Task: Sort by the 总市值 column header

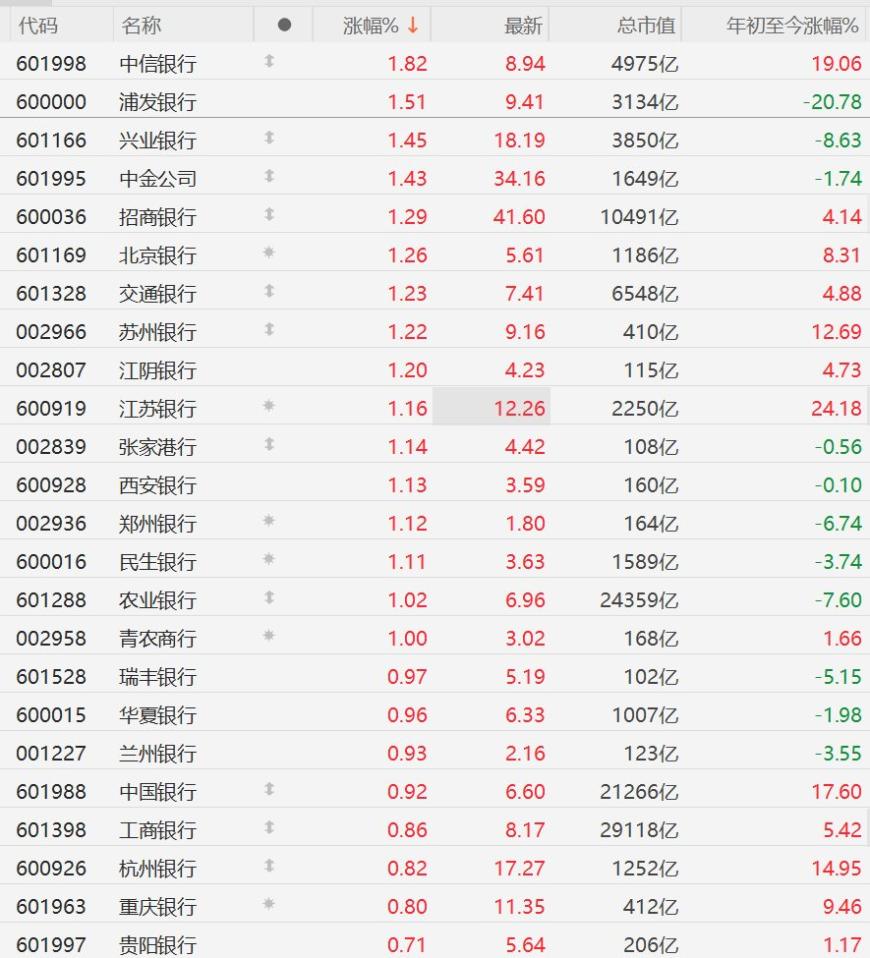Action: [646, 26]
